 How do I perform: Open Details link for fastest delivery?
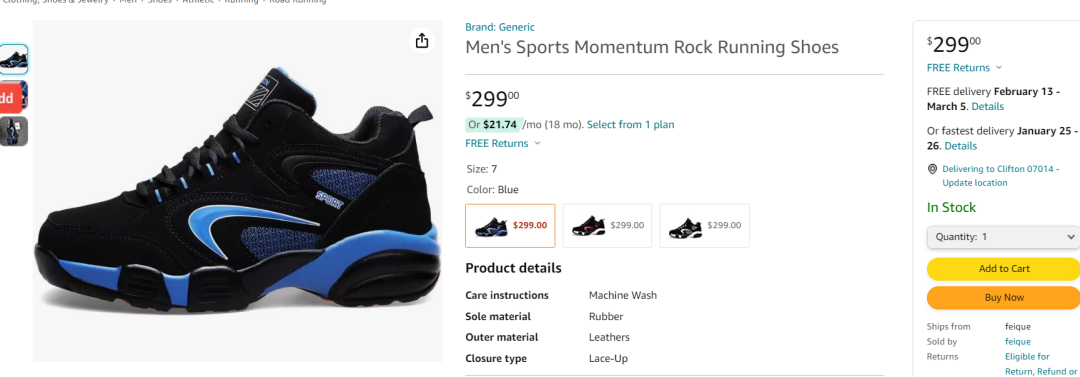point(961,146)
